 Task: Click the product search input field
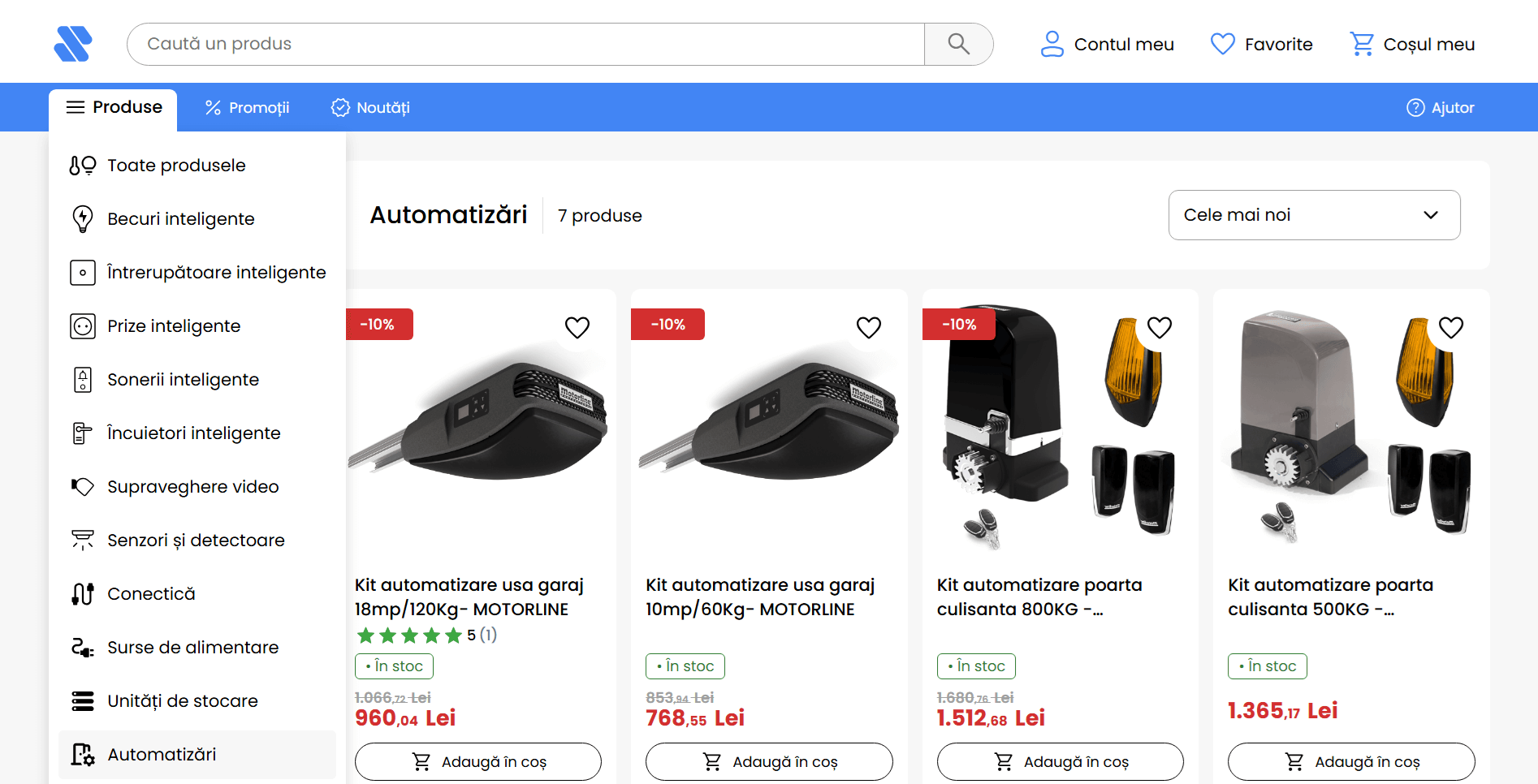pos(525,44)
